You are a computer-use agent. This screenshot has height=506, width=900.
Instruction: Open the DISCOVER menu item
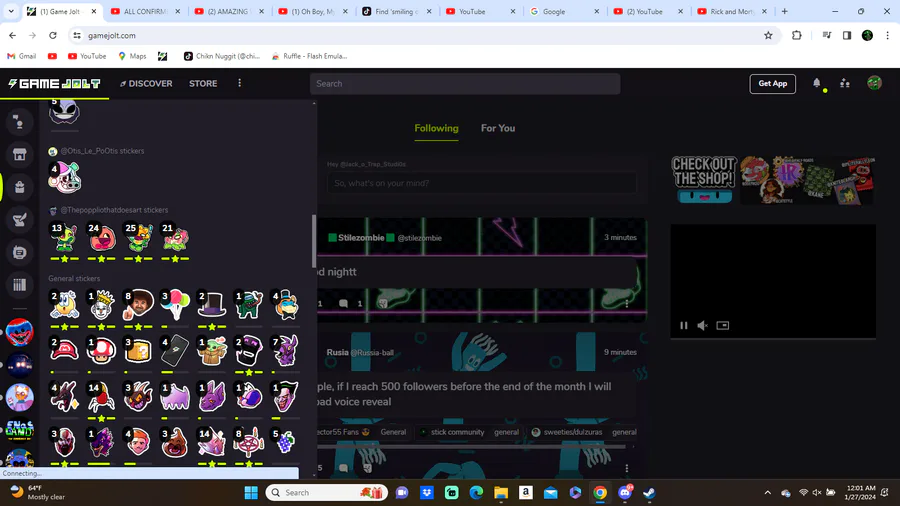146,83
